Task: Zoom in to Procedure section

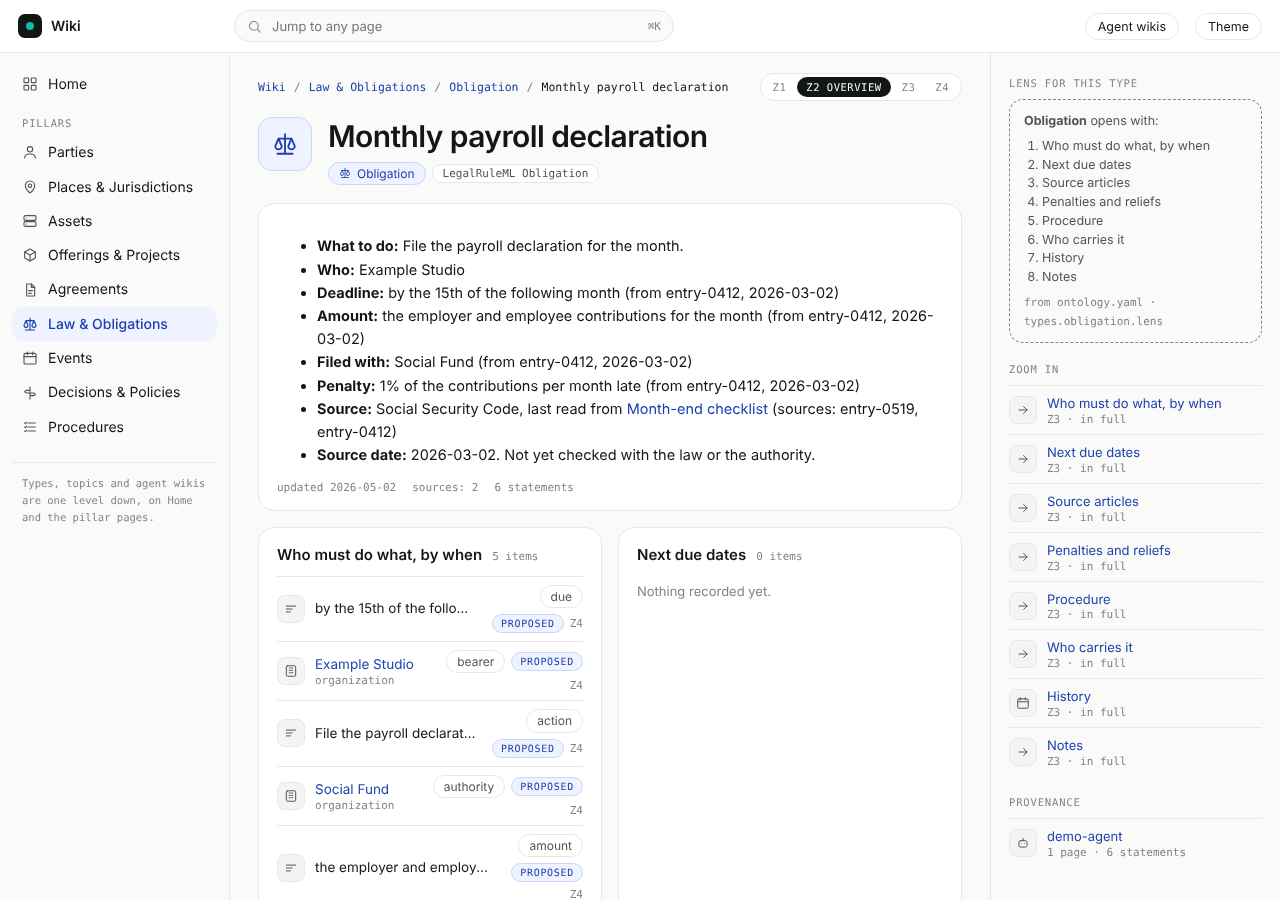Action: click(1078, 599)
